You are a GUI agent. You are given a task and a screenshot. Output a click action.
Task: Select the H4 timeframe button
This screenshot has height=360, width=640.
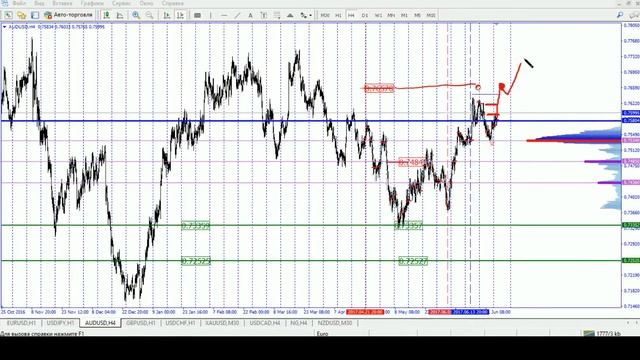[351, 15]
